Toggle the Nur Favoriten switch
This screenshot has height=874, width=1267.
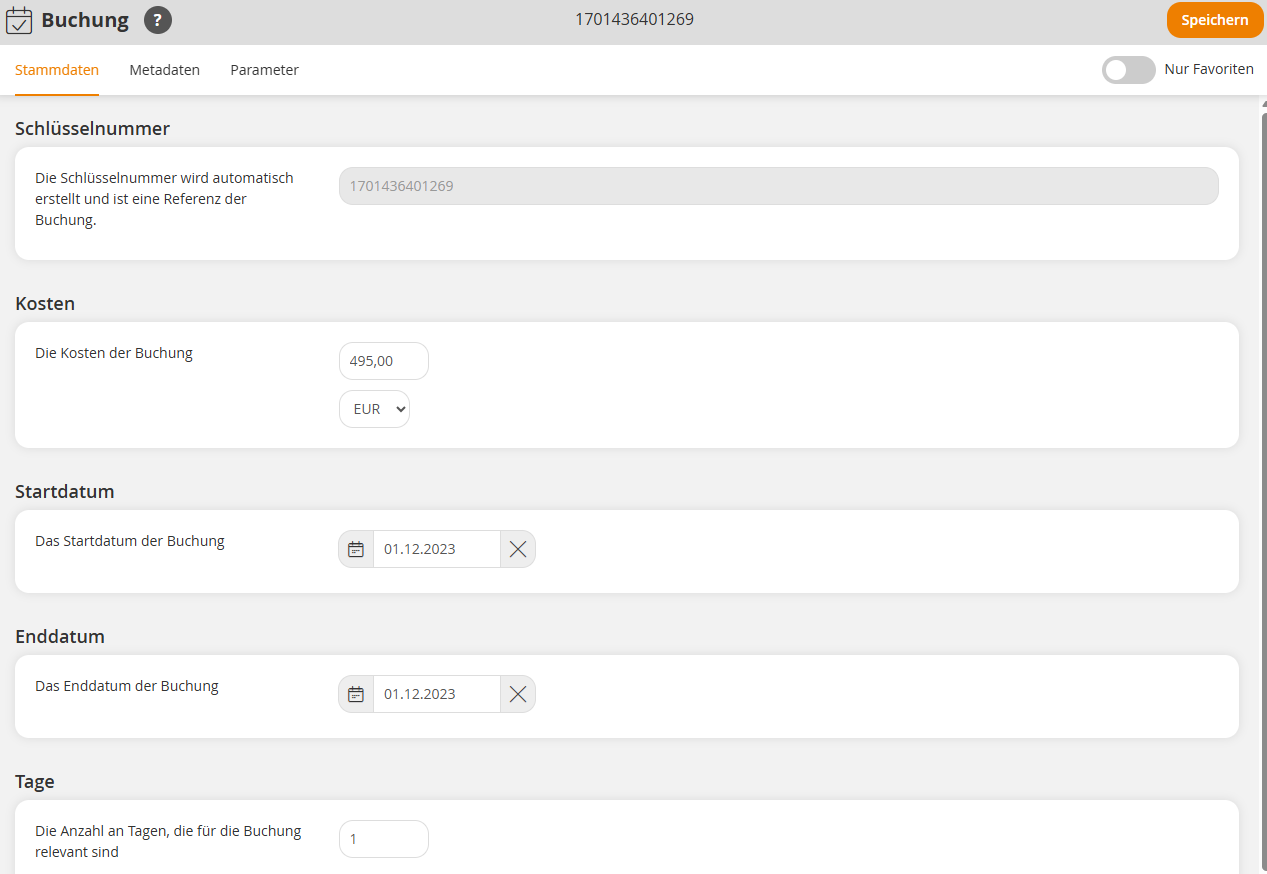coord(1129,70)
